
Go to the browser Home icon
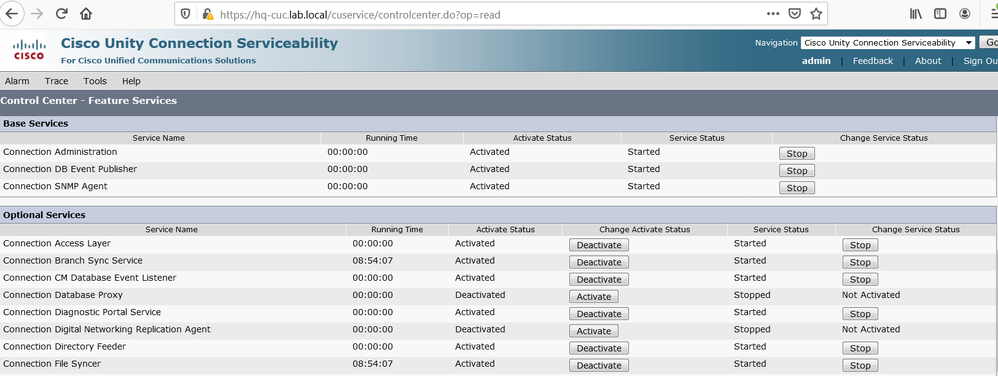[86, 13]
